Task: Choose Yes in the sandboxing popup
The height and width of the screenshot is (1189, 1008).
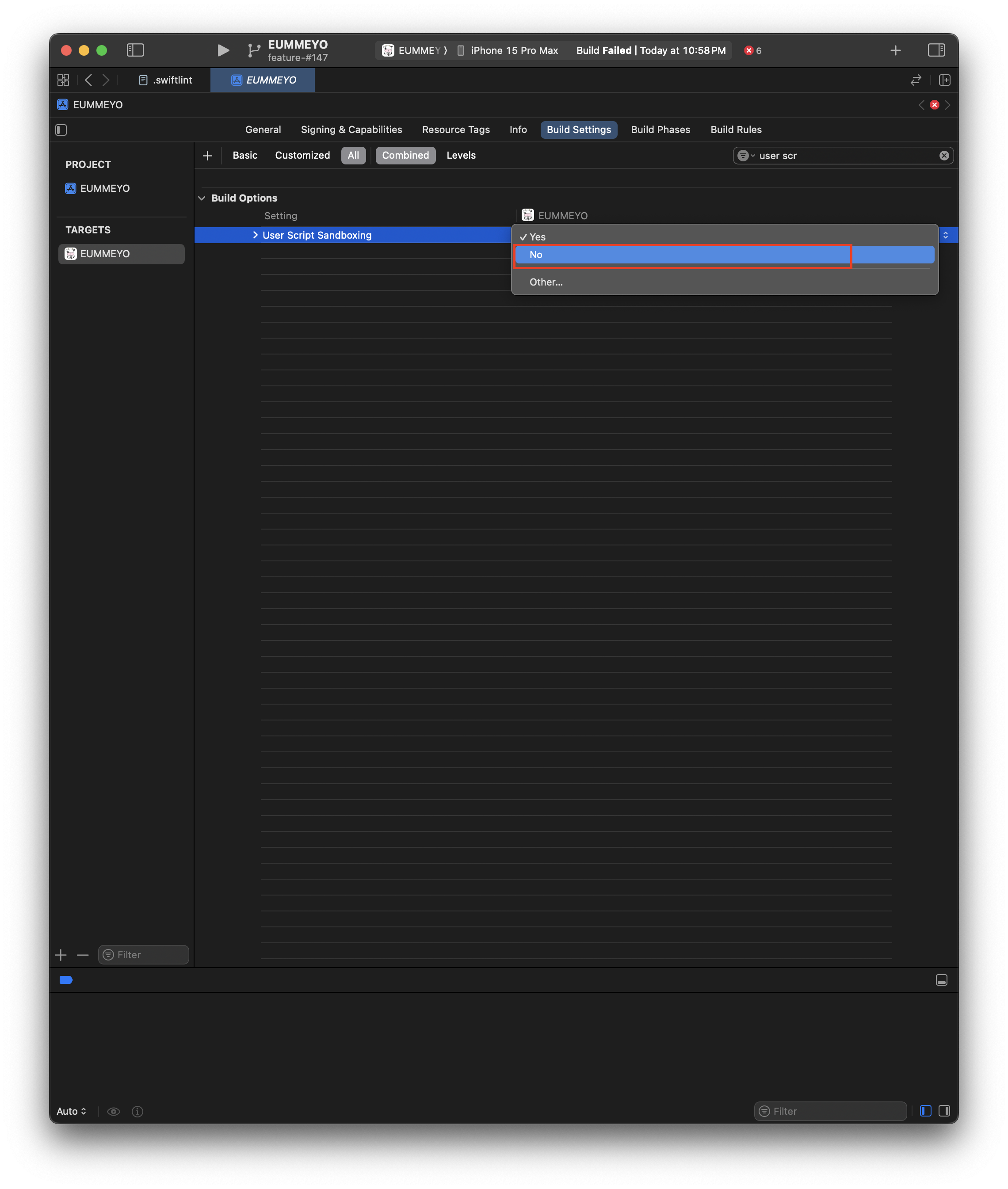Action: tap(725, 236)
